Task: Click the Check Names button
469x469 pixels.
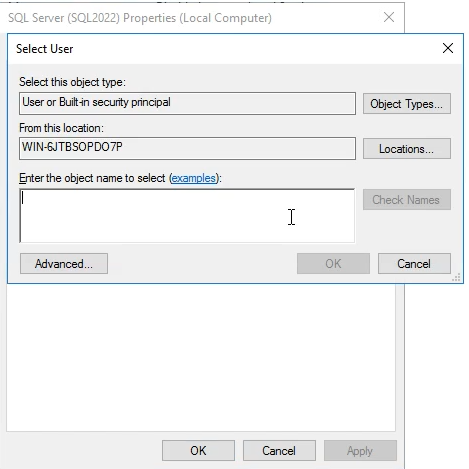Action: pyautogui.click(x=407, y=200)
